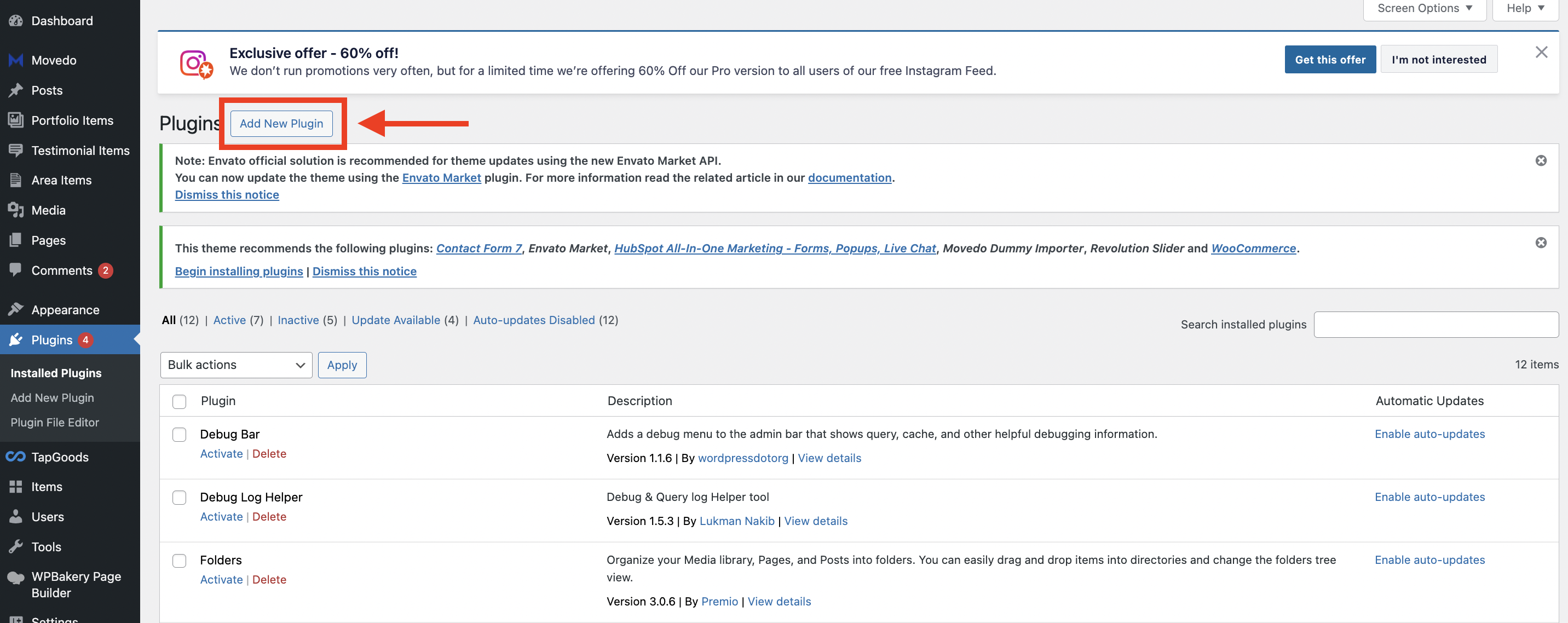Close the Exclusive offer banner
The image size is (1568, 623).
[1541, 53]
